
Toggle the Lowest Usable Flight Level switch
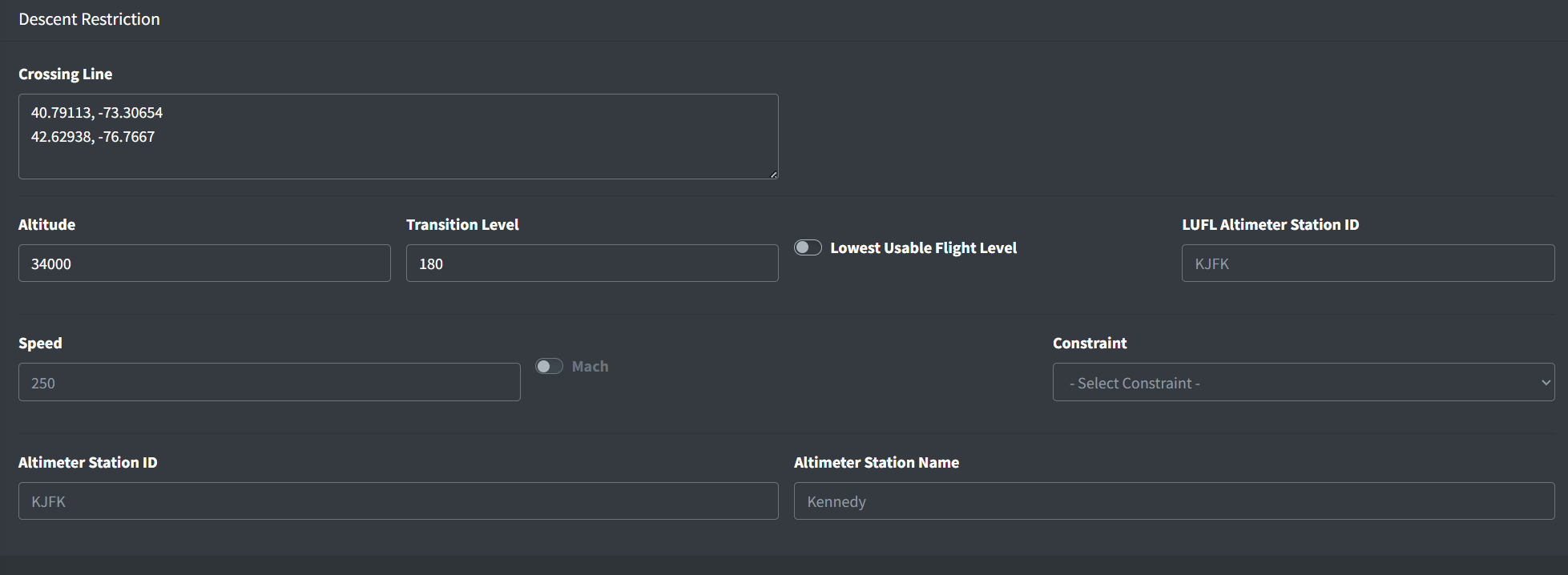[808, 247]
